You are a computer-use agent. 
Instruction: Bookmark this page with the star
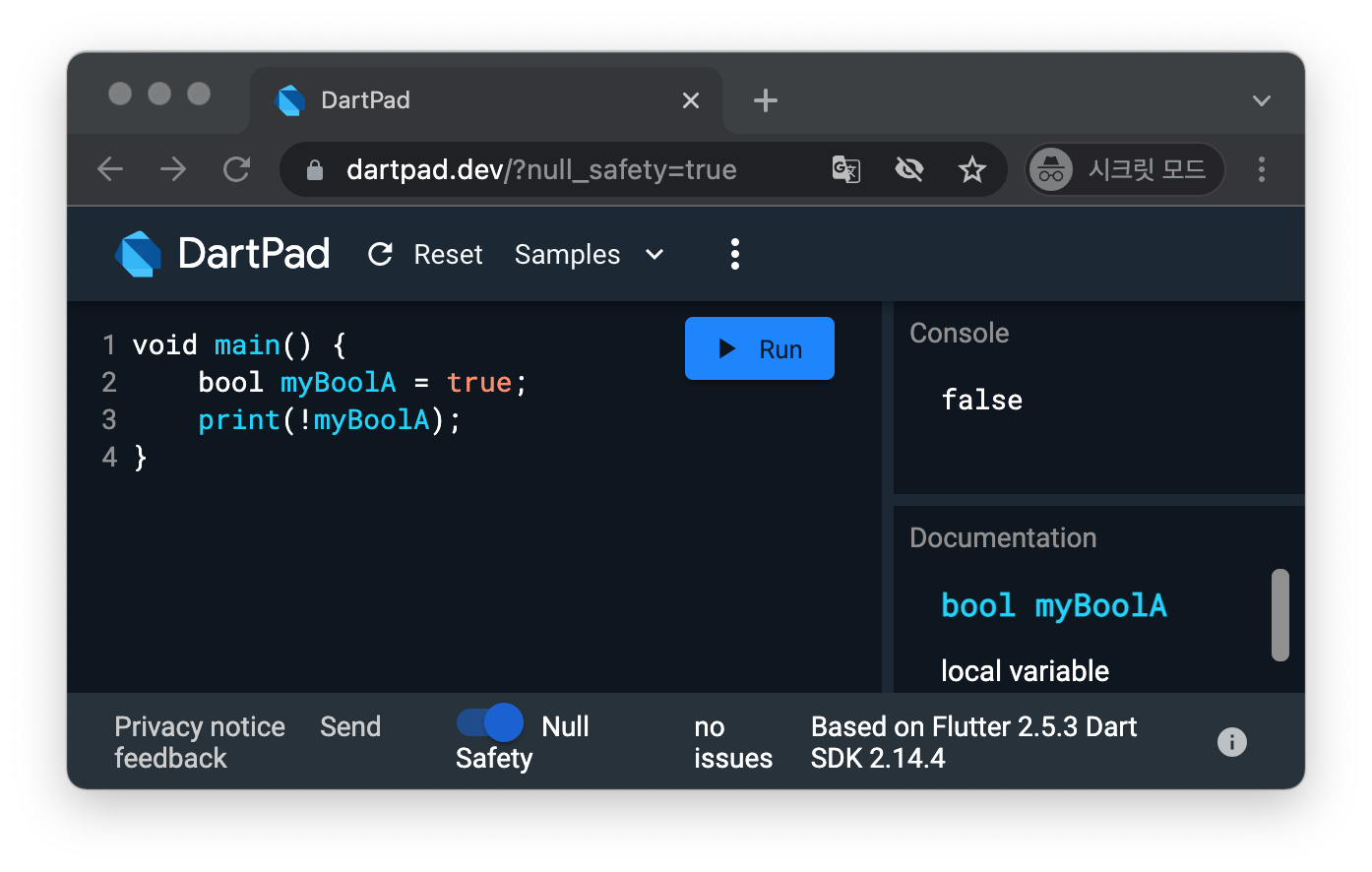point(972,169)
